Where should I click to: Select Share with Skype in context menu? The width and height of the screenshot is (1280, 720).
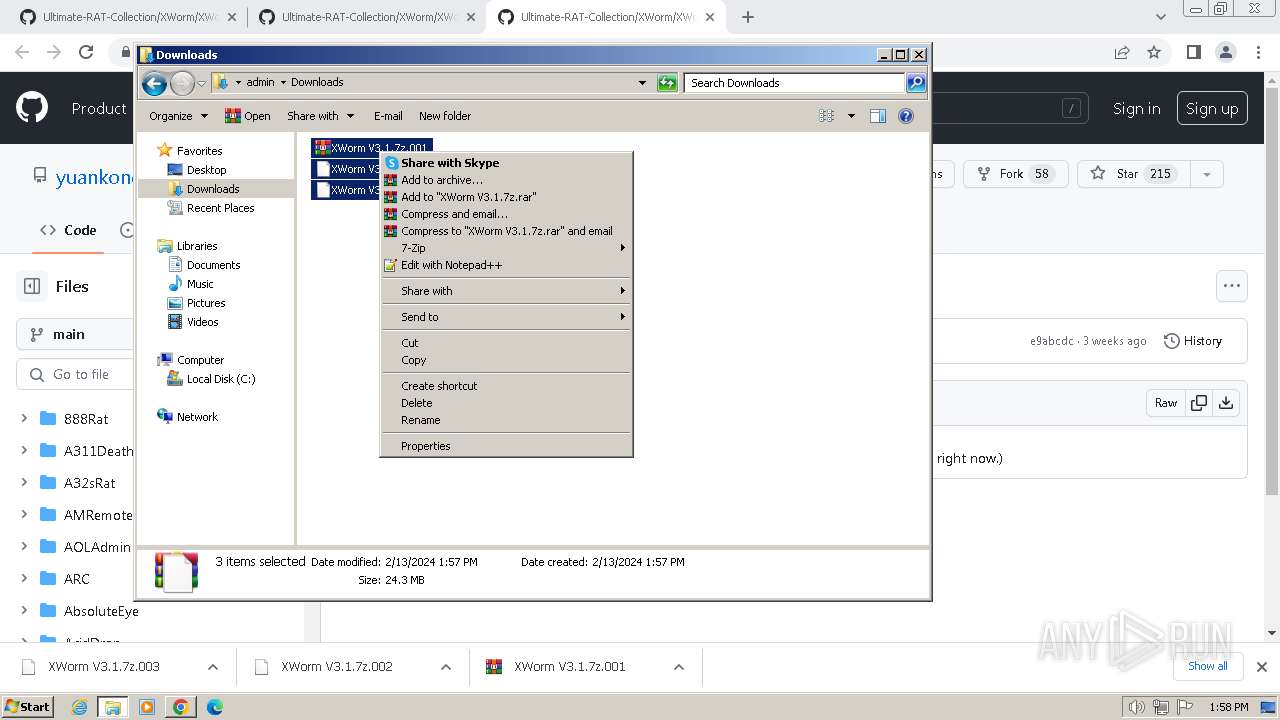[506, 163]
